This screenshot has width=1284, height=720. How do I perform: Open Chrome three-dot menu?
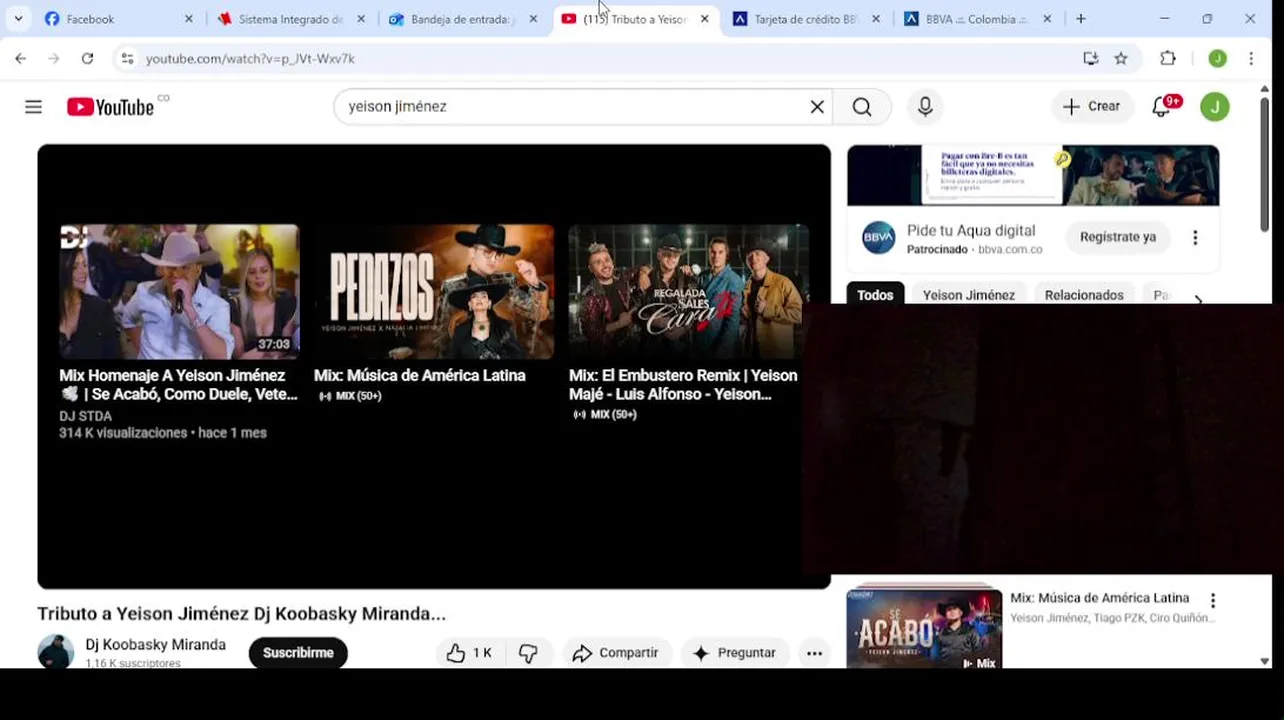pos(1251,59)
